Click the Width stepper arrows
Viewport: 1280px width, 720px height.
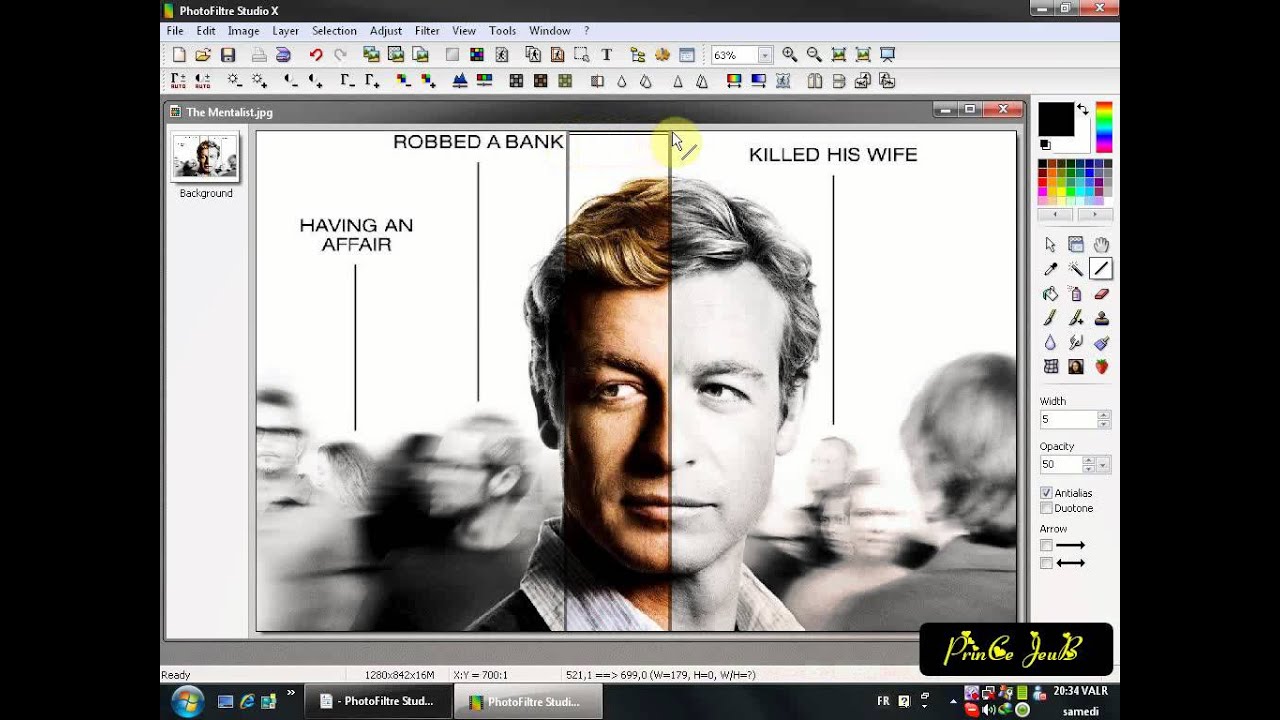tap(1103, 420)
